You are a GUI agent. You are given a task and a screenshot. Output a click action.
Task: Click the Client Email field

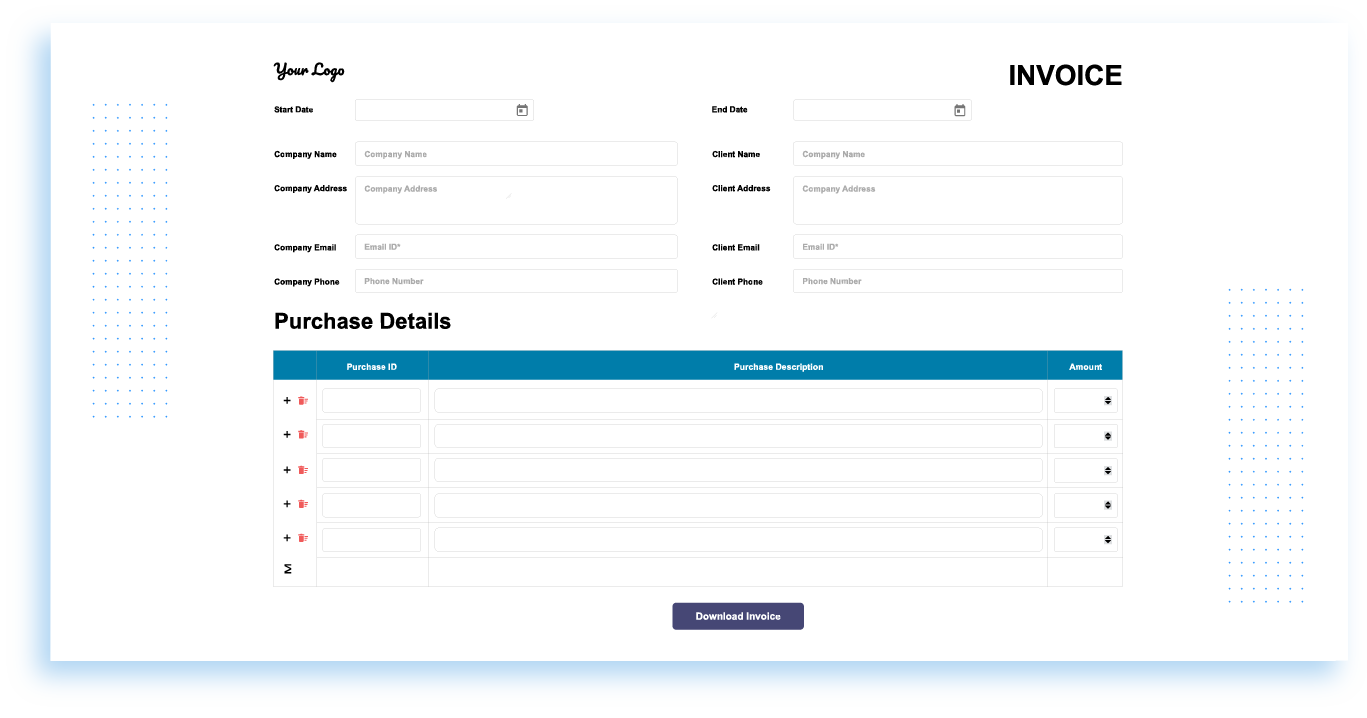(x=957, y=246)
